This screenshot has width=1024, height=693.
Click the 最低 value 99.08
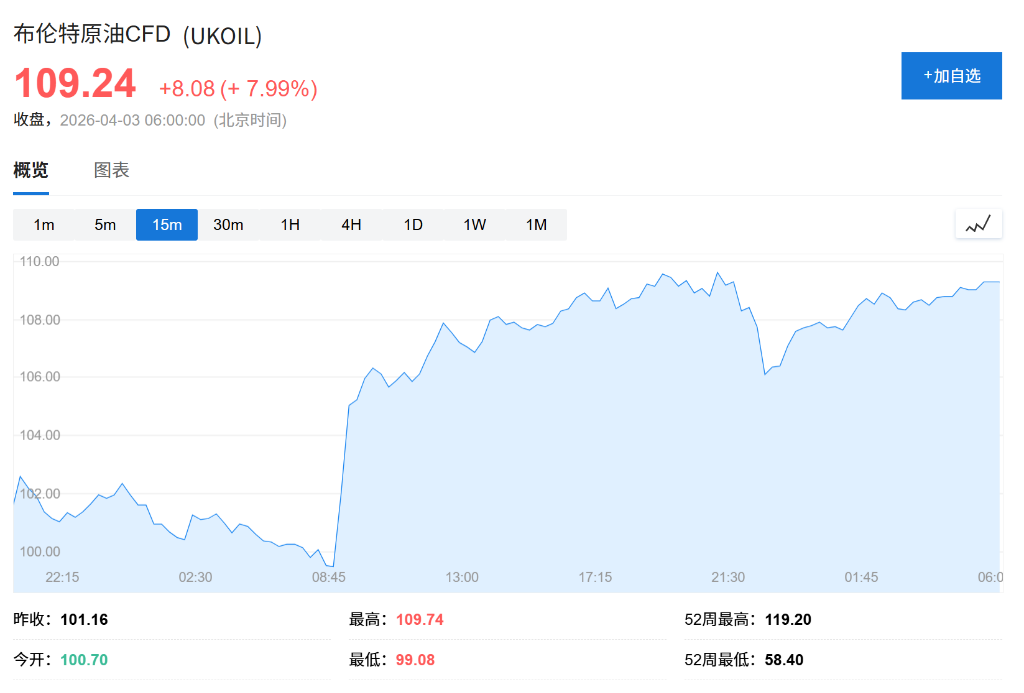(x=415, y=660)
